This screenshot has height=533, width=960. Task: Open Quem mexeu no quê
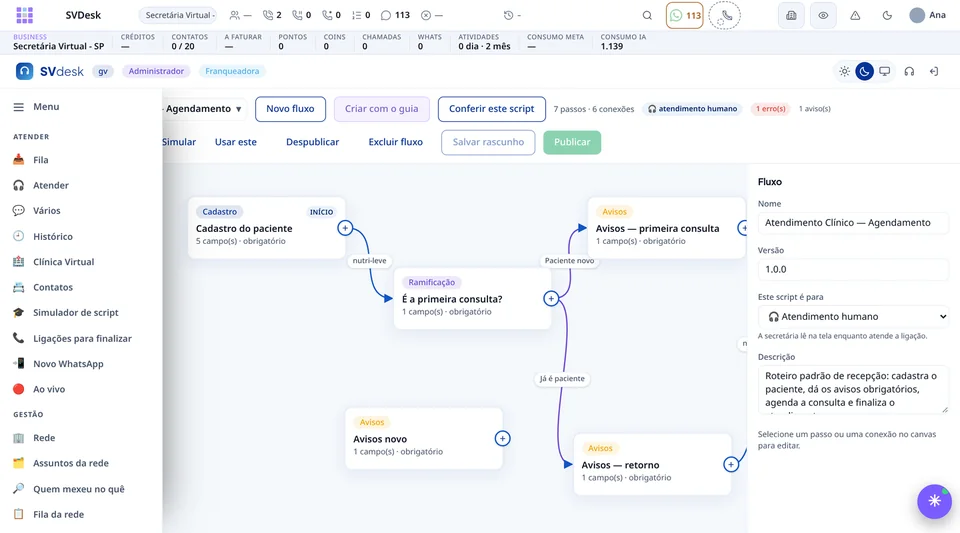[81, 489]
